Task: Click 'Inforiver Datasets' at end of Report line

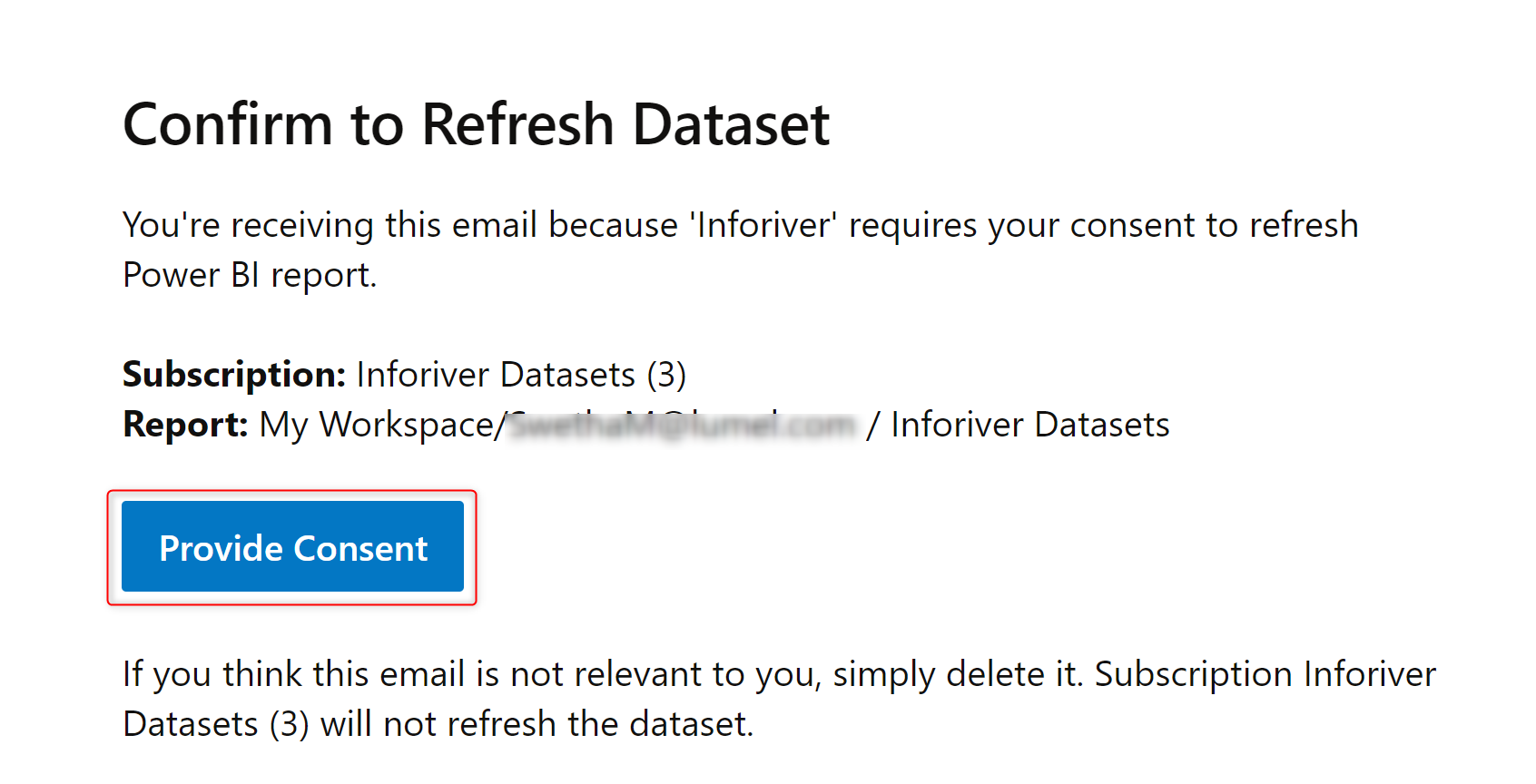Action: [1029, 425]
